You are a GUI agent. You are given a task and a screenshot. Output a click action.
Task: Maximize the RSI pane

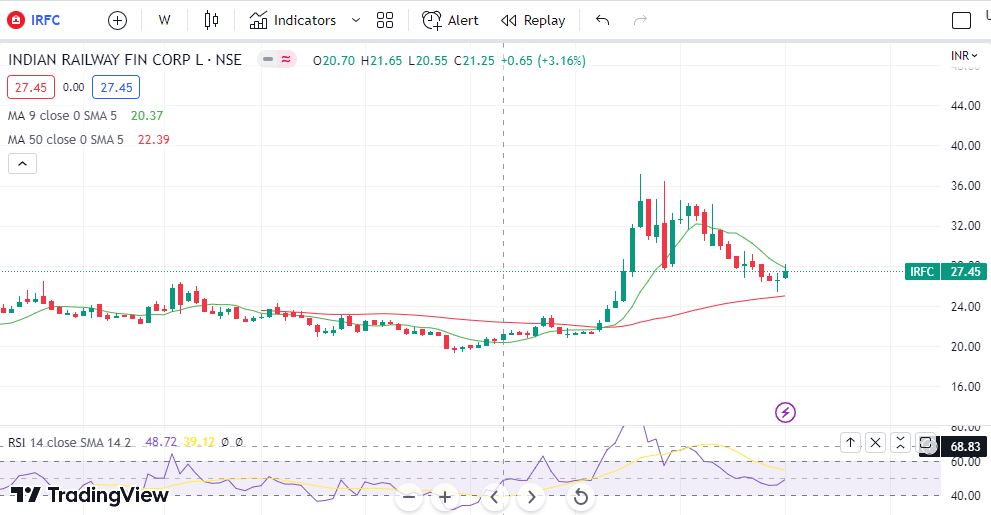[925, 443]
